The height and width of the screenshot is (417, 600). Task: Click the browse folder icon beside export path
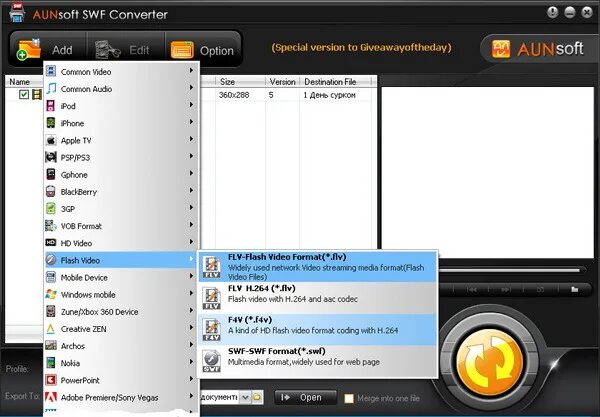click(258, 397)
